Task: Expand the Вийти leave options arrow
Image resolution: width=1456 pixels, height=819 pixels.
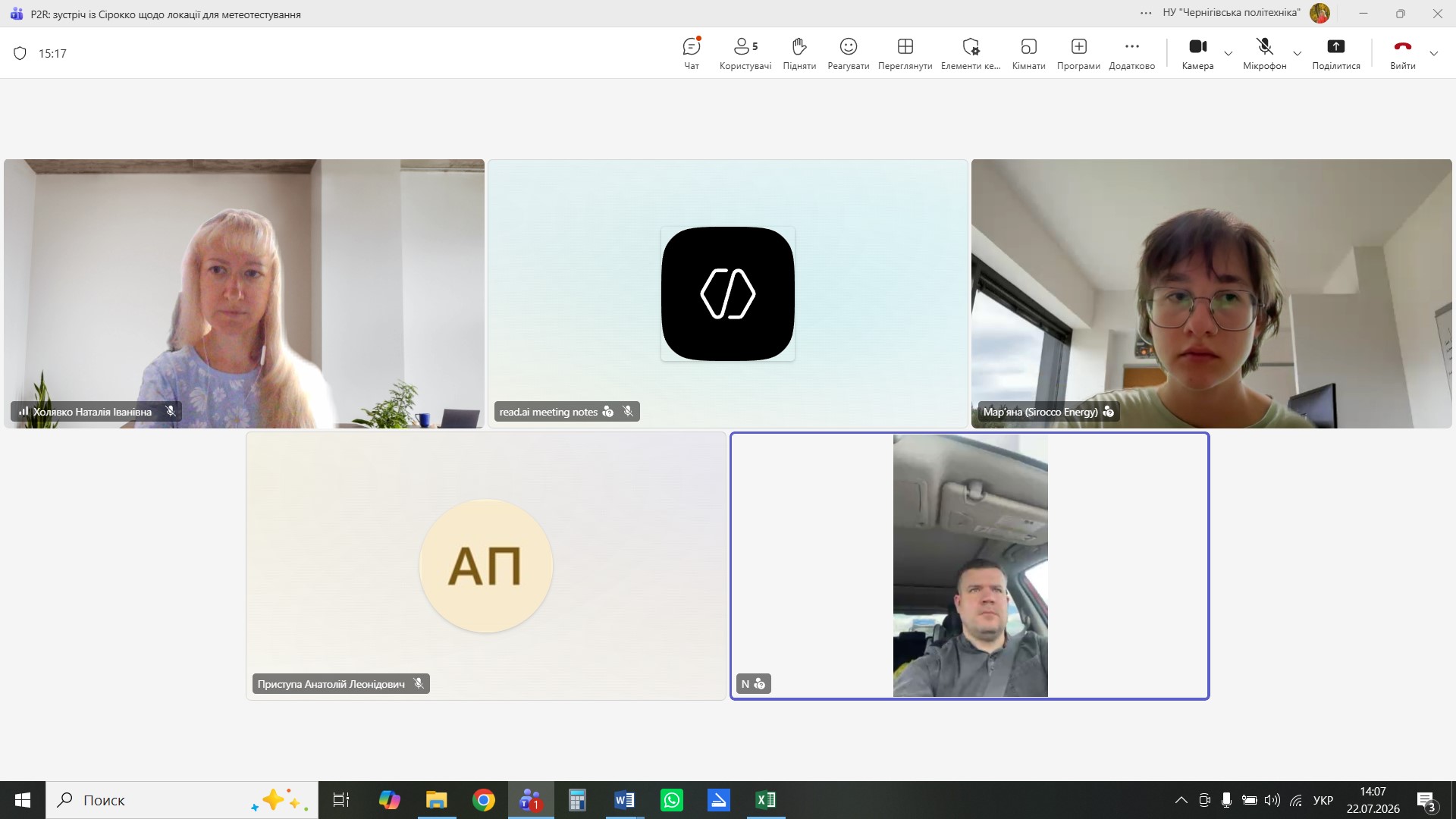Action: coord(1434,54)
